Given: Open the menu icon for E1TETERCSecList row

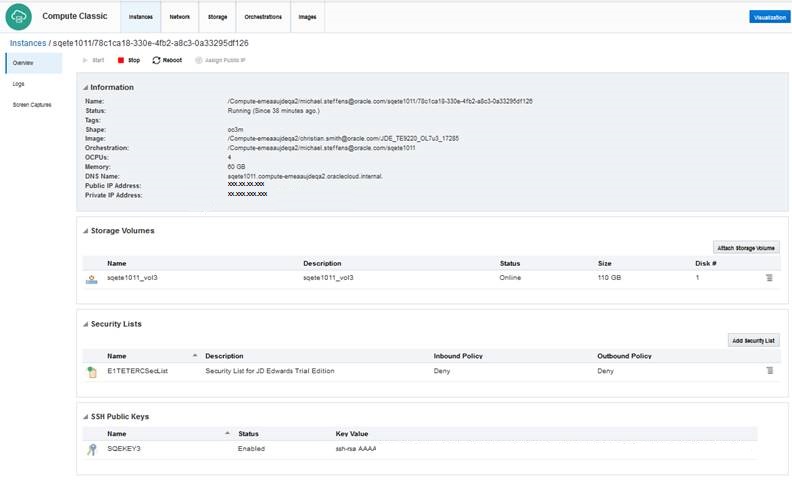Looking at the screenshot, I should pos(769,370).
